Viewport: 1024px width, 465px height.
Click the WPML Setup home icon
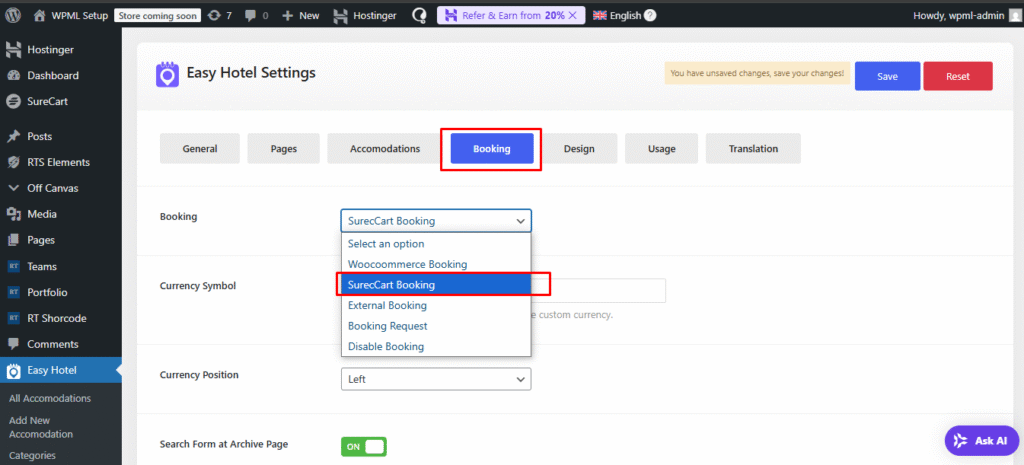[39, 15]
